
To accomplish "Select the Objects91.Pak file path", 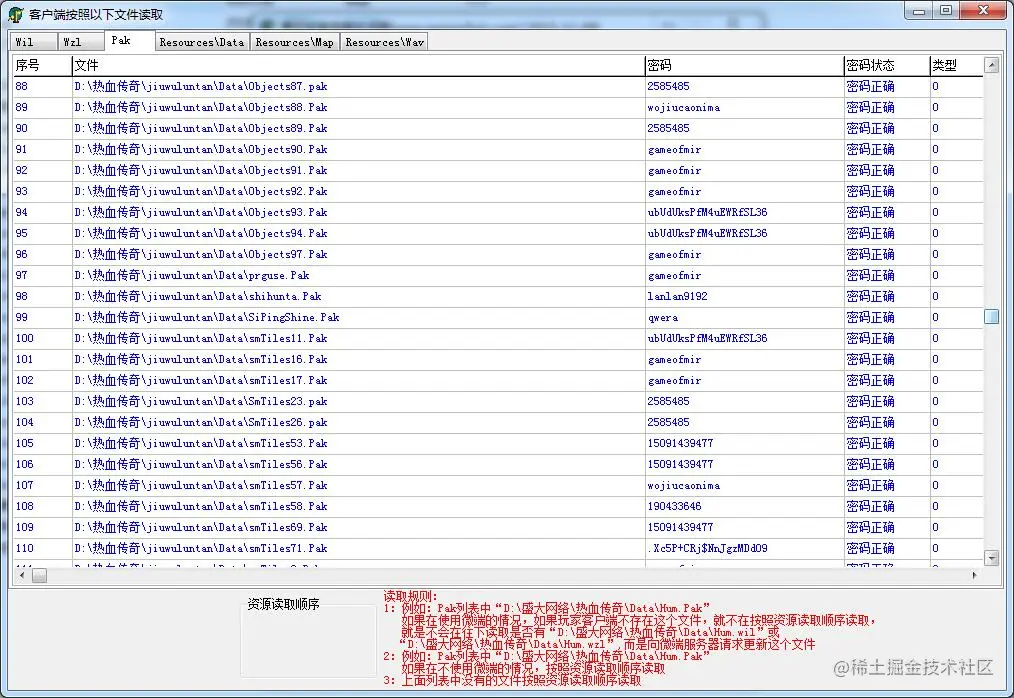I will point(200,170).
